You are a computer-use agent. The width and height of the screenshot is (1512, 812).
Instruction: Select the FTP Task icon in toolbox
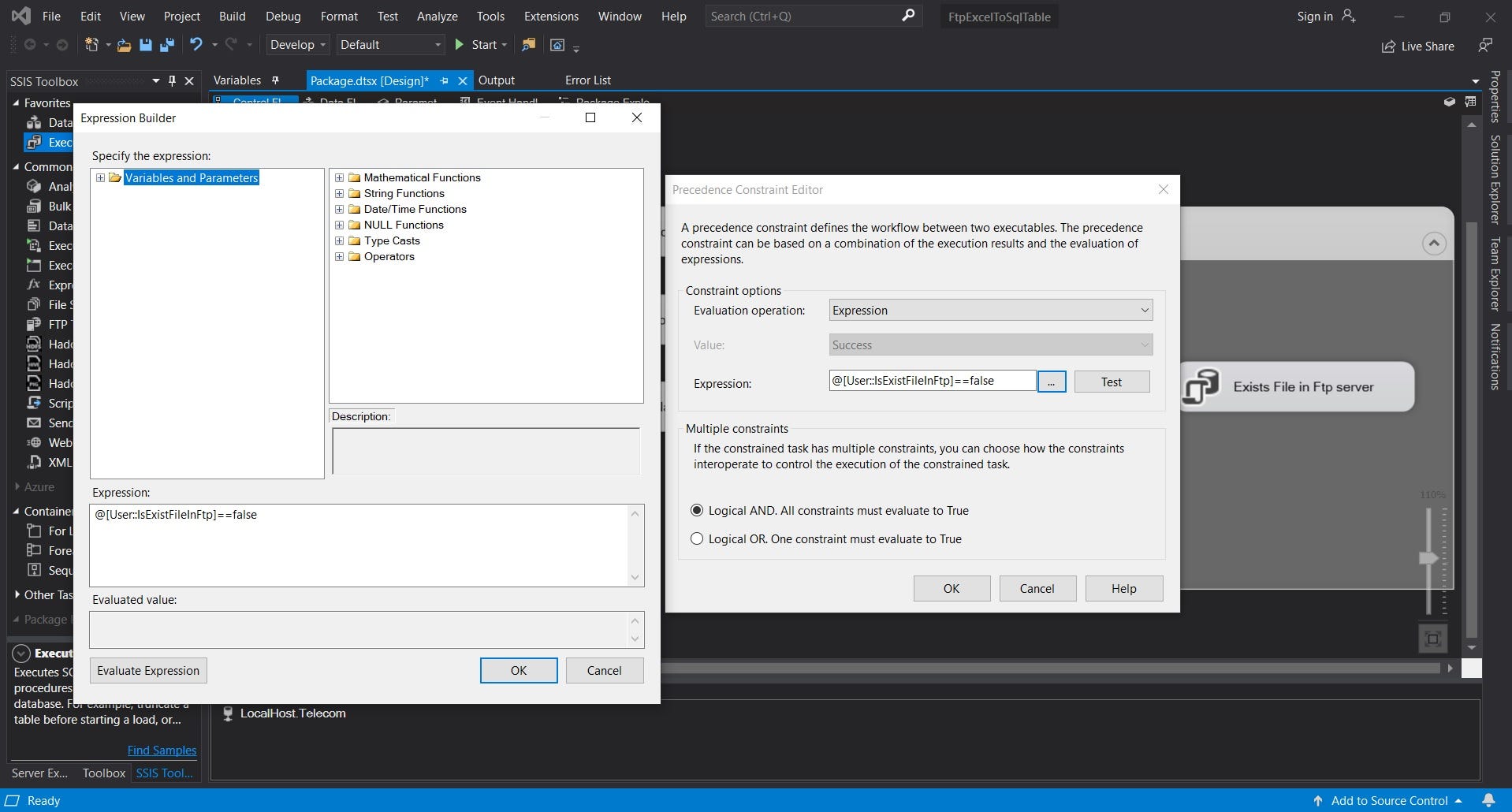(34, 324)
